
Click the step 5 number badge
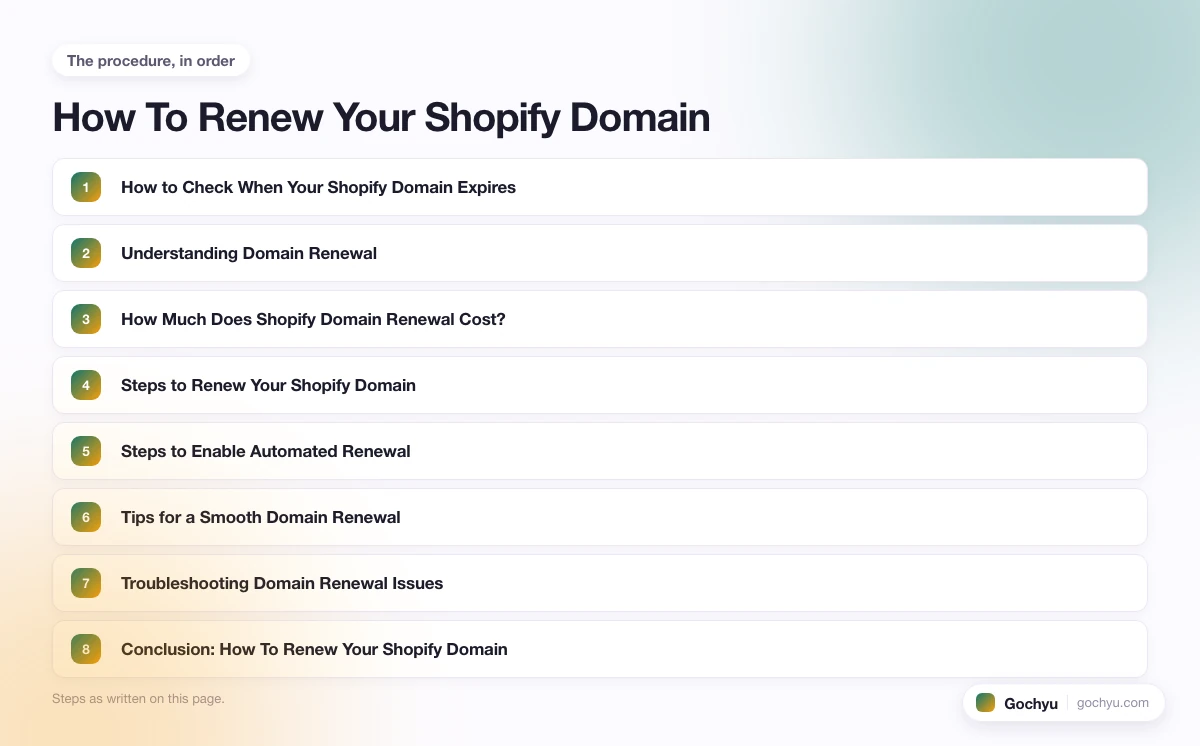tap(86, 451)
